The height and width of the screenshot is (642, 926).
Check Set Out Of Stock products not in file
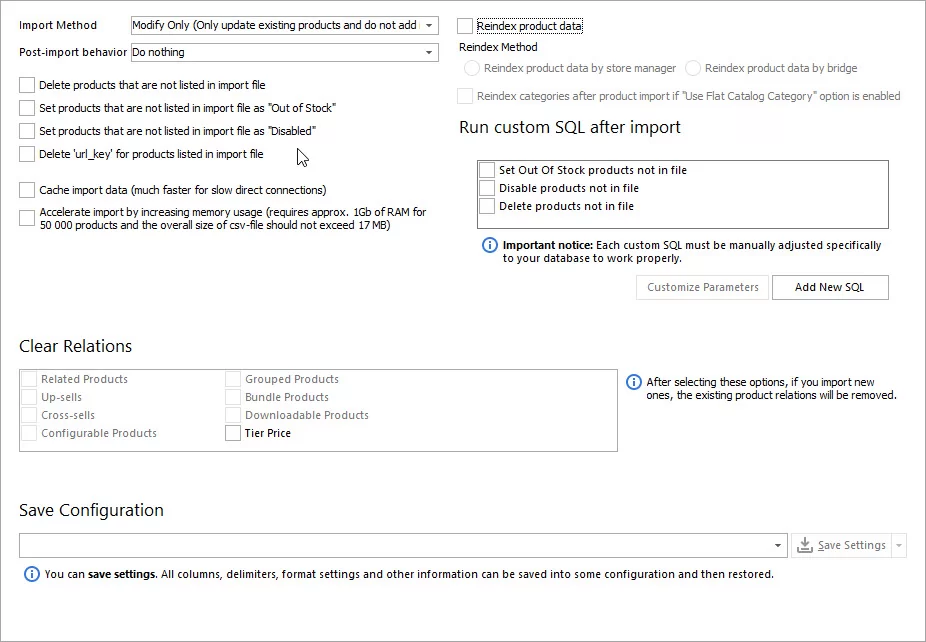tap(487, 170)
